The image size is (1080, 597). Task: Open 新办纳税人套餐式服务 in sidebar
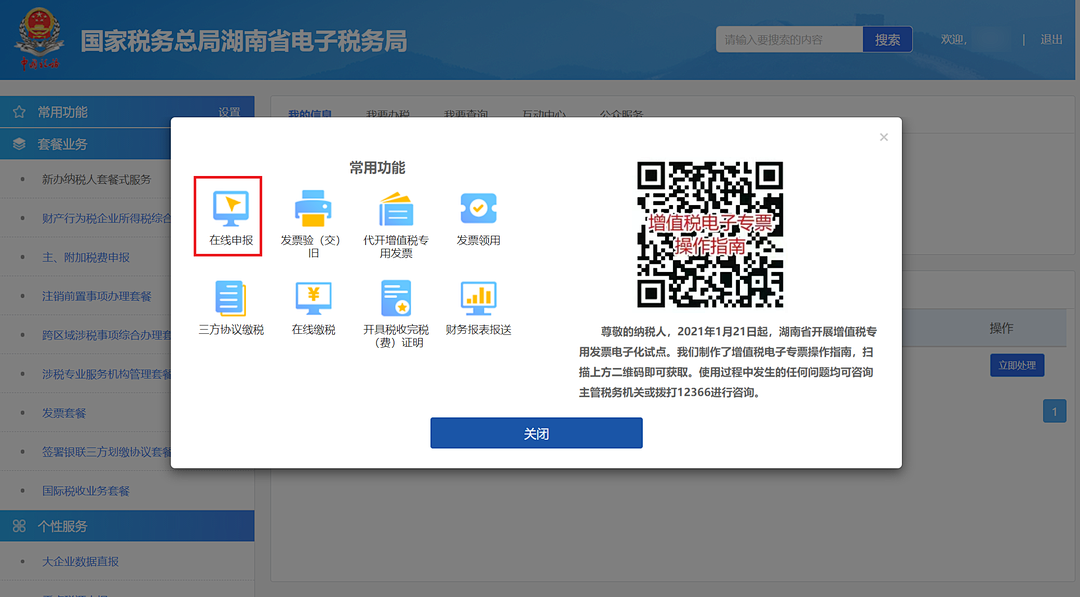(96, 179)
